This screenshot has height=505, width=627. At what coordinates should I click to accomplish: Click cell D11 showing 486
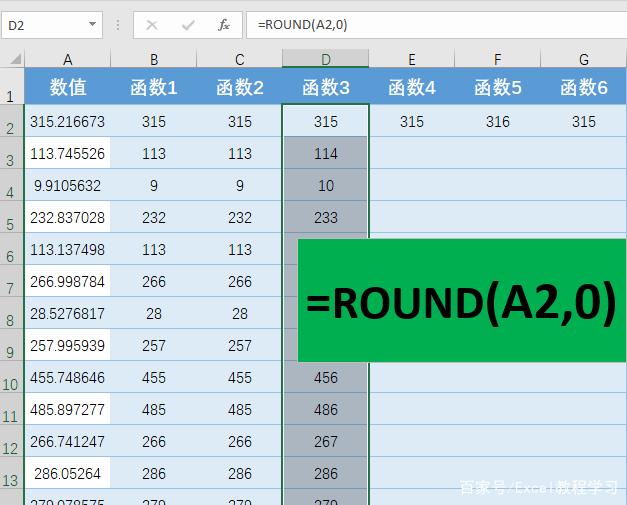[x=325, y=409]
